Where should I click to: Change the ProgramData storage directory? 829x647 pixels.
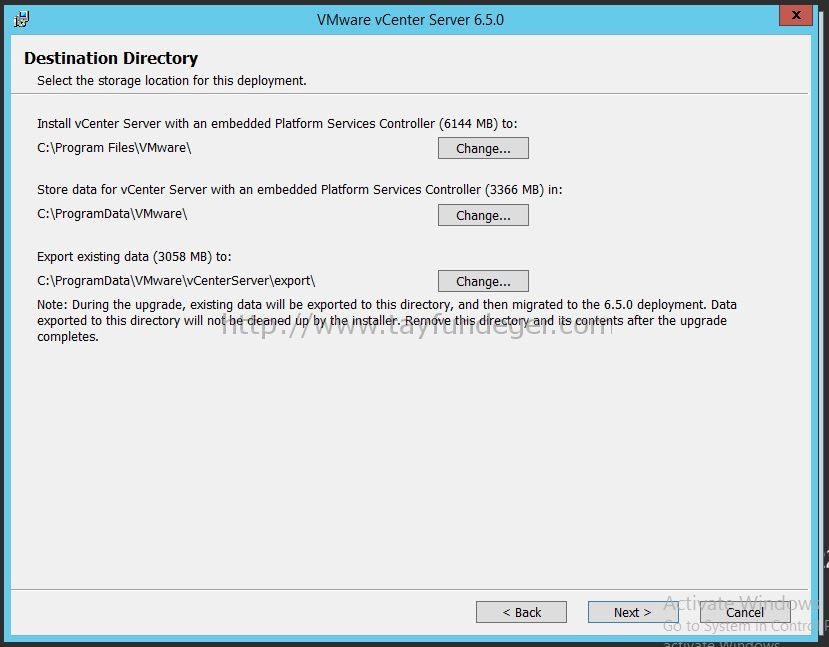pos(483,216)
